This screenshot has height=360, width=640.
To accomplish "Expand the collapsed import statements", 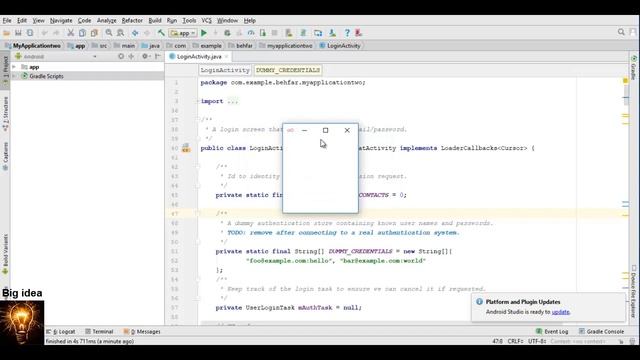I will coord(198,101).
